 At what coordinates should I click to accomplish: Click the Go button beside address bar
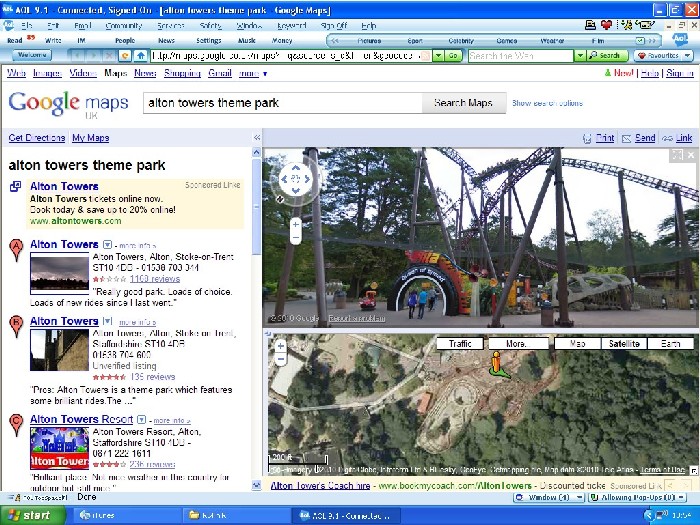point(453,56)
